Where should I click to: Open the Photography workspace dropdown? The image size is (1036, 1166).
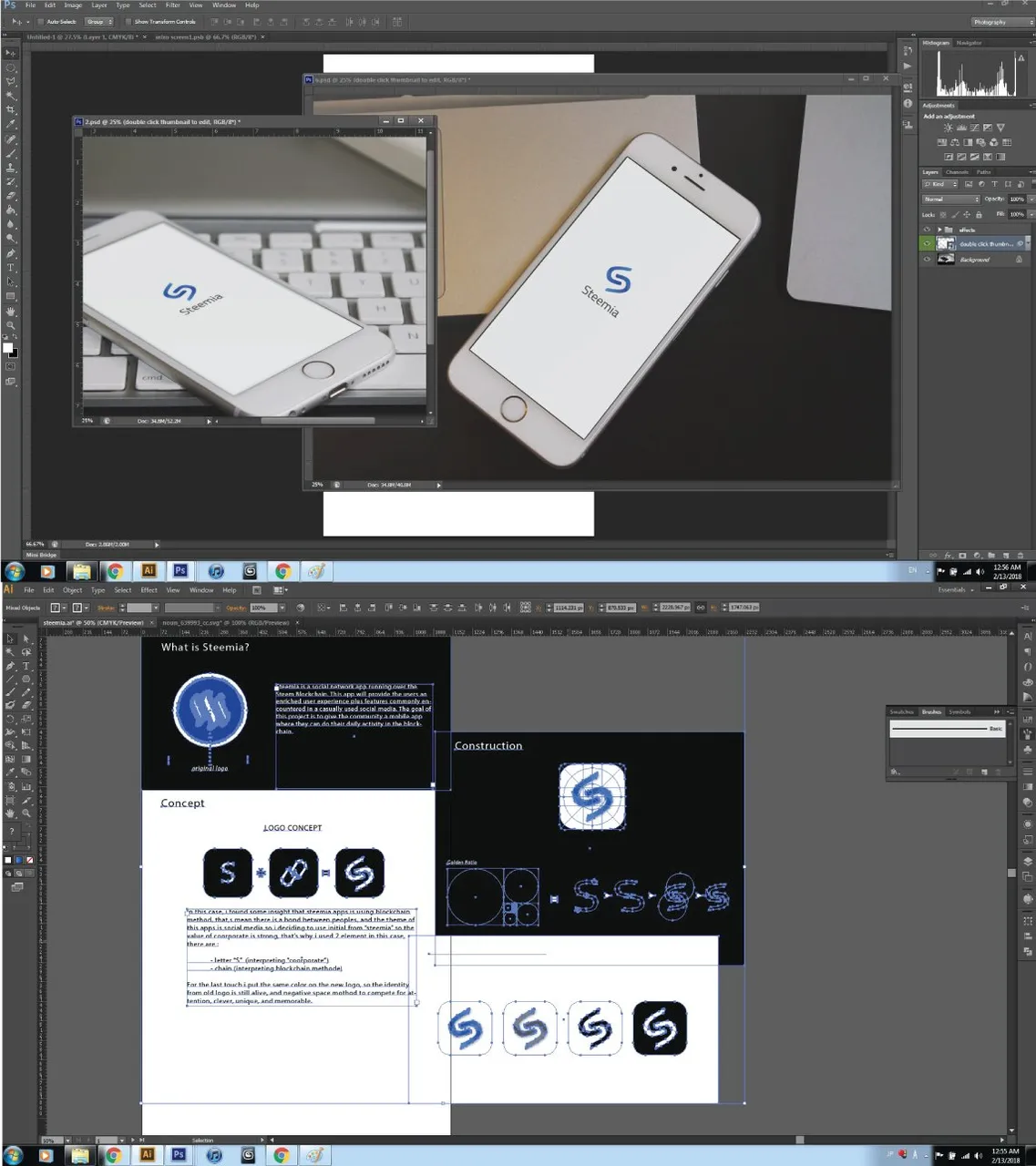pyautogui.click(x=1002, y=22)
